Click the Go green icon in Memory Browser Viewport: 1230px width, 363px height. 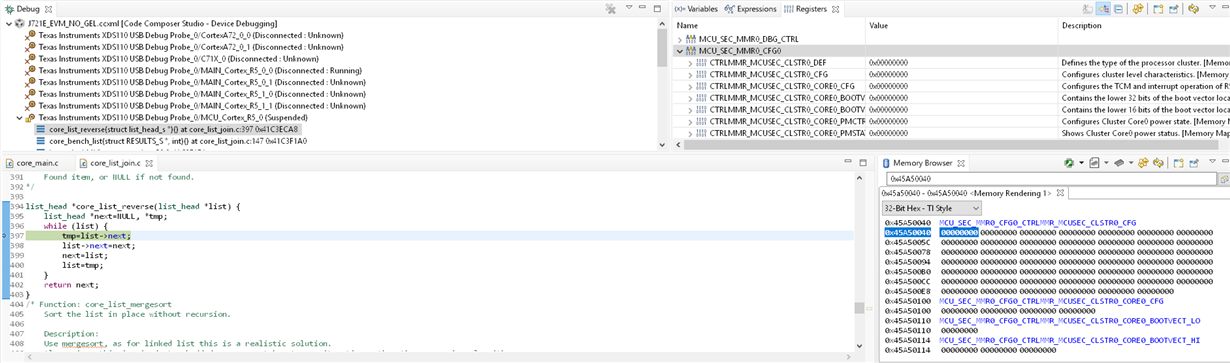(1070, 163)
